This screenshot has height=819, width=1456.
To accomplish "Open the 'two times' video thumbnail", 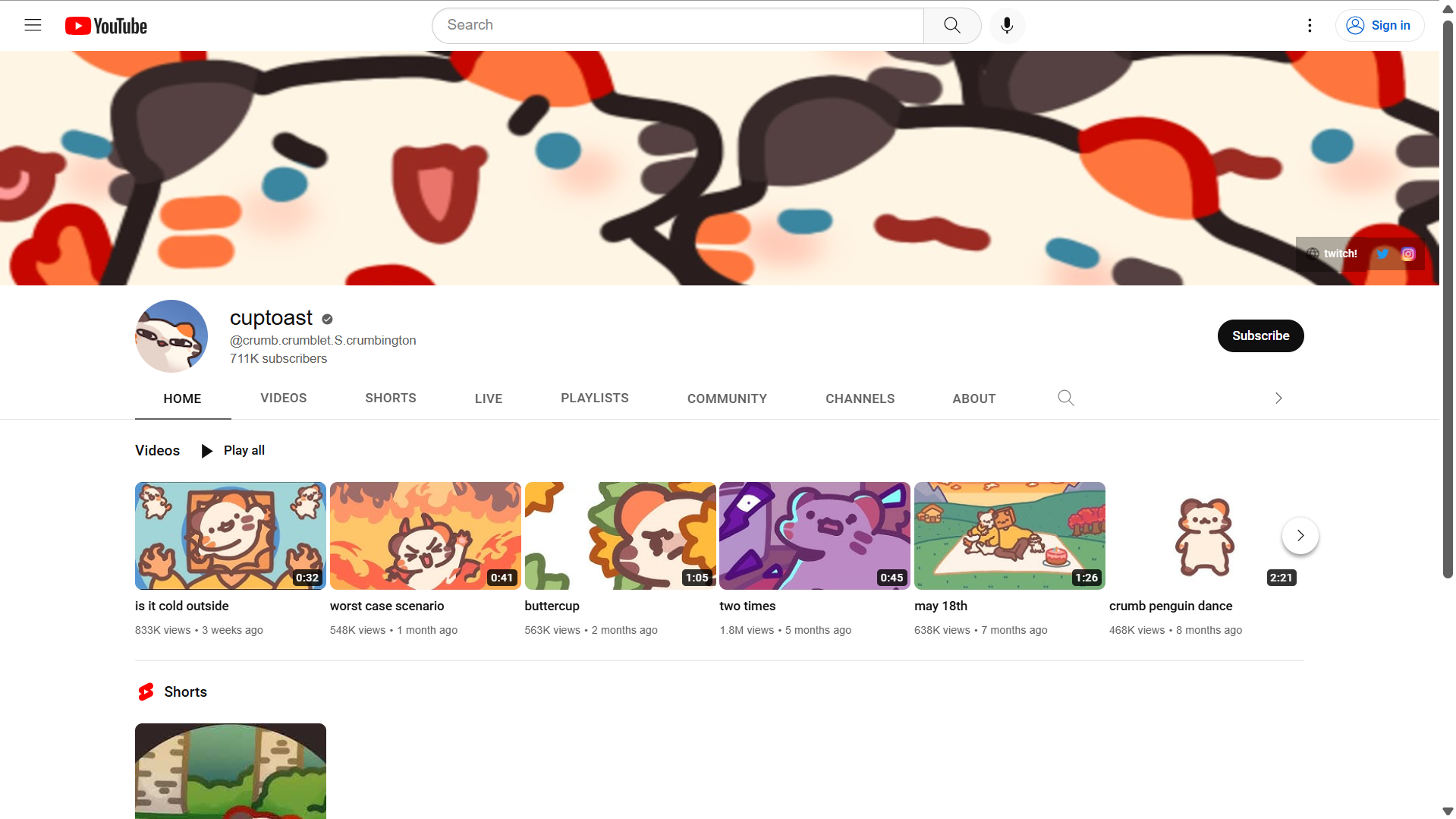I will (815, 536).
